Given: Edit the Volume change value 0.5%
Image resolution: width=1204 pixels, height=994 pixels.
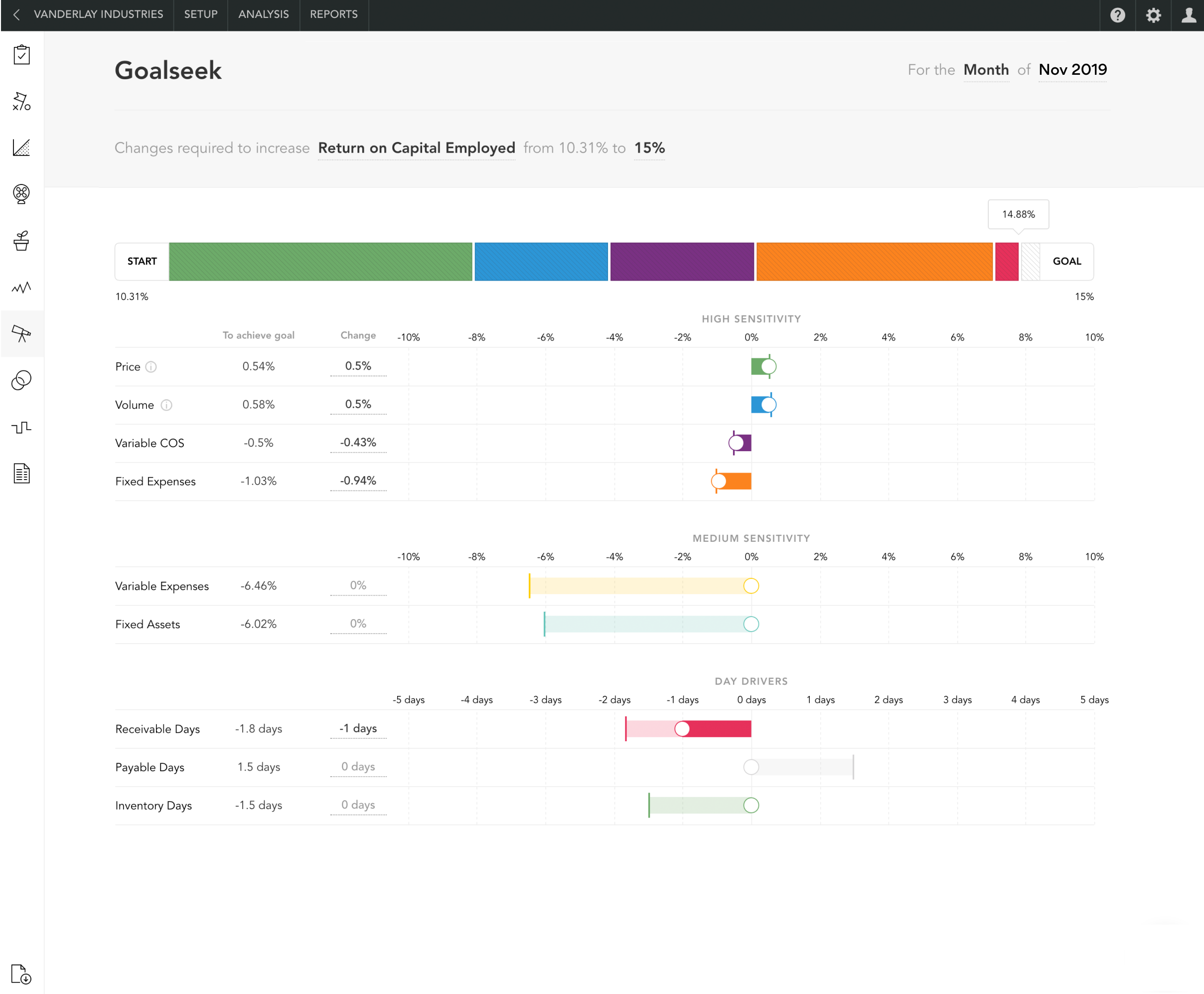Looking at the screenshot, I should coord(358,405).
